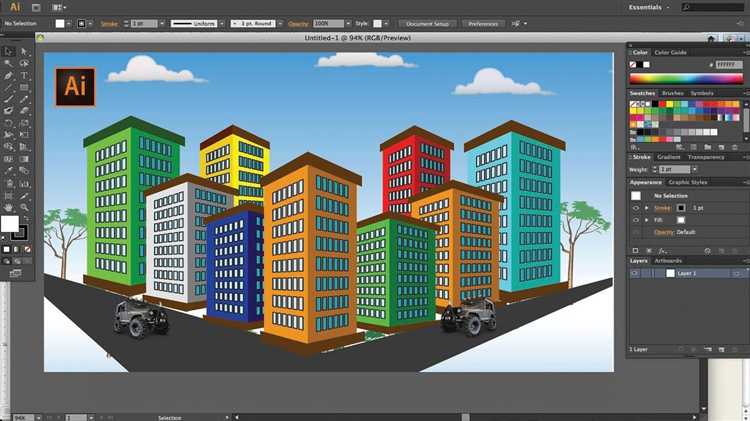Open the Style dropdown arrow

click(x=386, y=23)
